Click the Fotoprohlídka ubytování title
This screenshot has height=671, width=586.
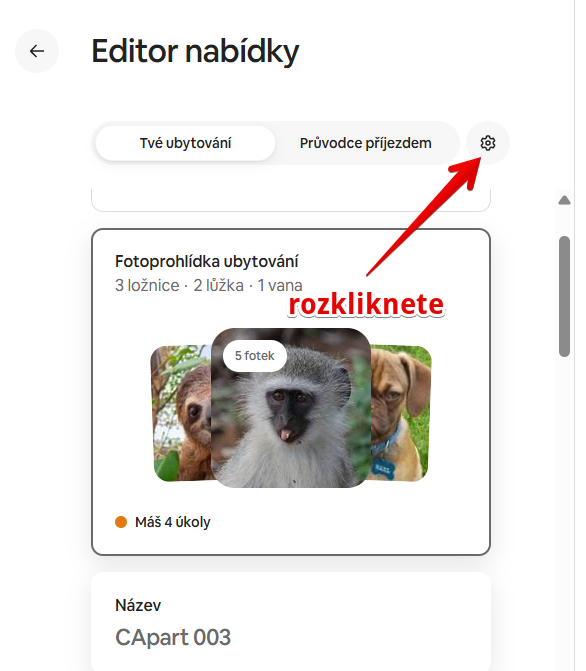(207, 261)
